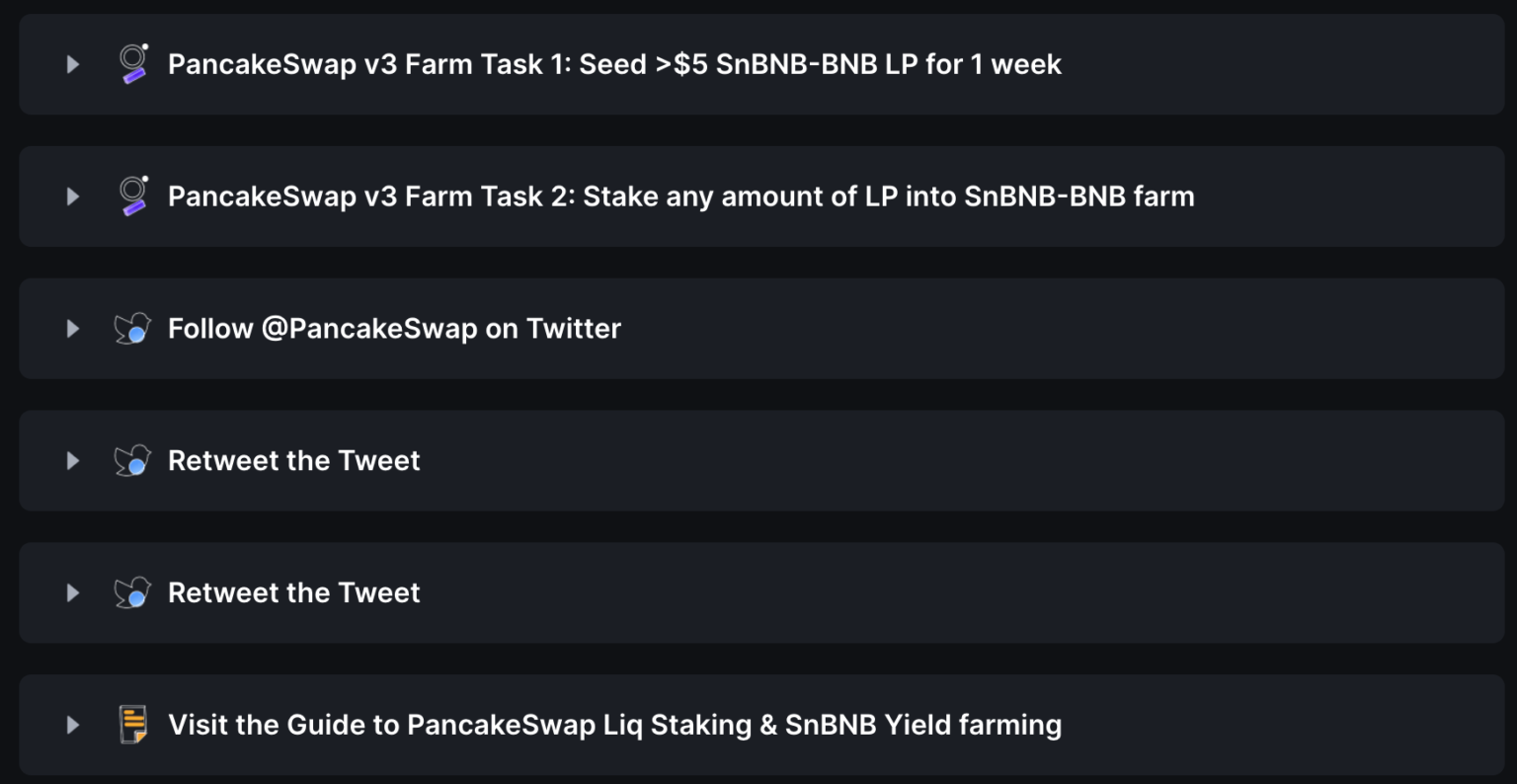Expand the Farm Task 2 disclosure triangle
This screenshot has width=1517, height=784.
click(72, 196)
